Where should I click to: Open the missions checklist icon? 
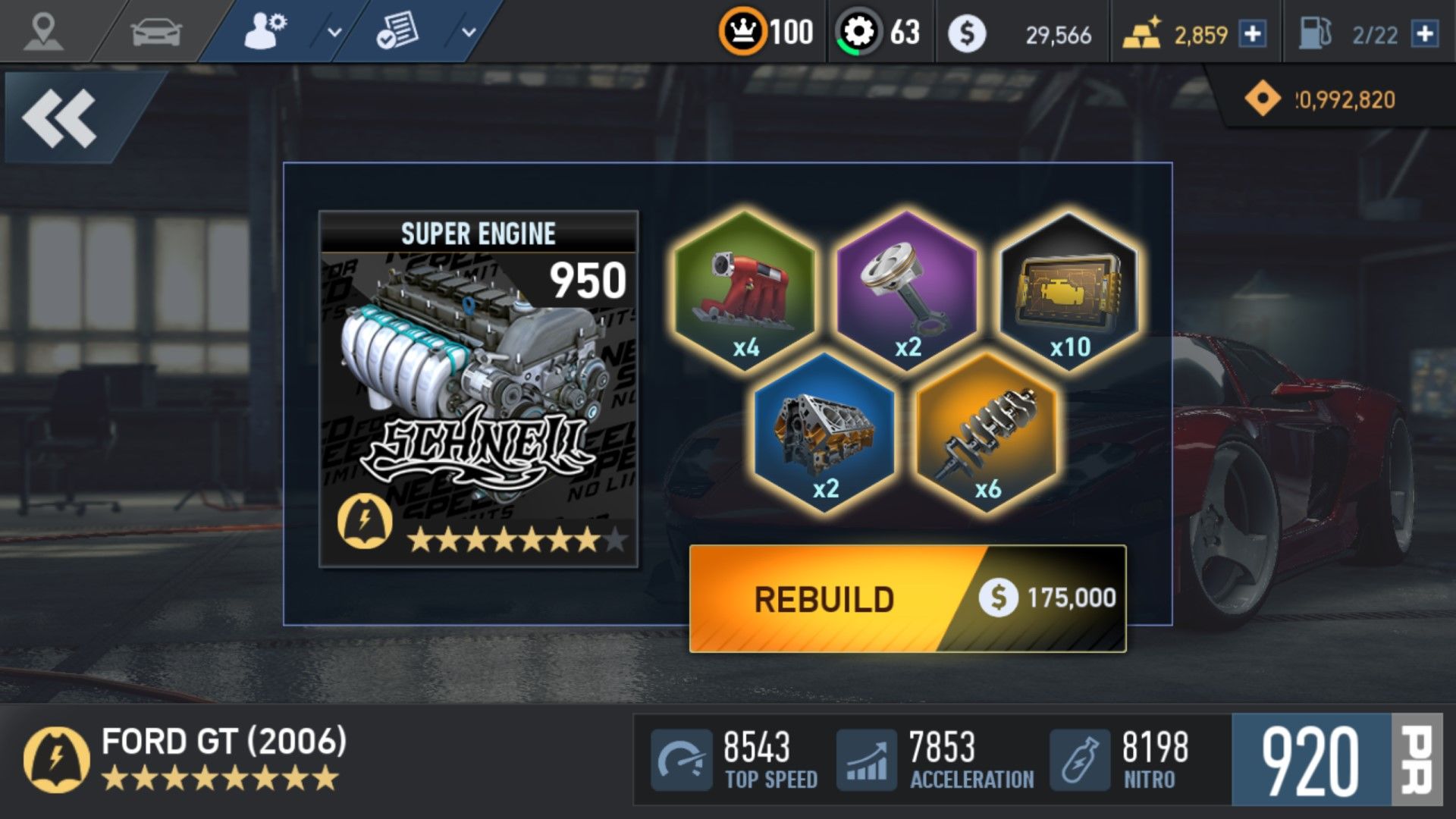(x=397, y=32)
